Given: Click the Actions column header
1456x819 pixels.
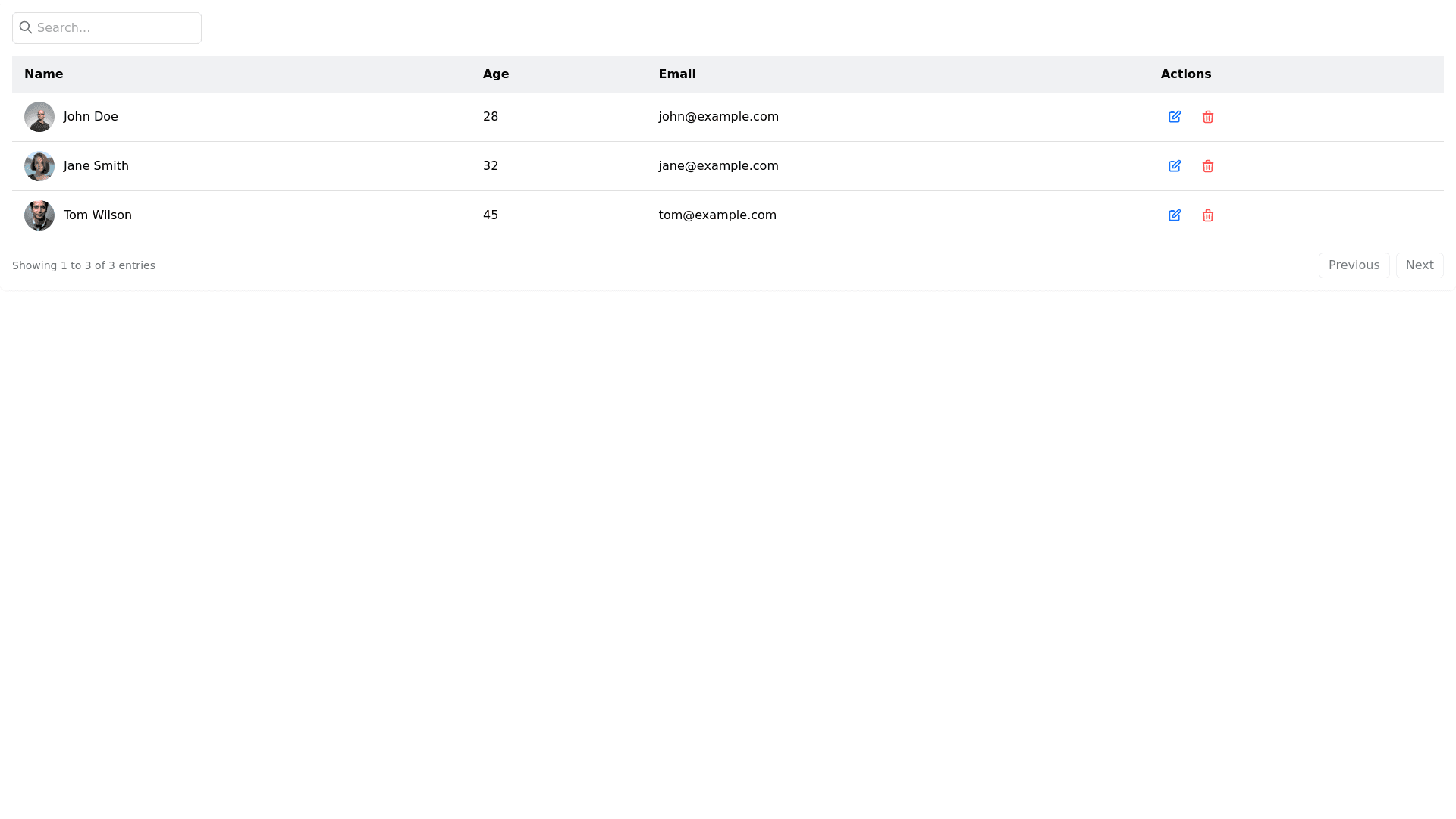Looking at the screenshot, I should click(x=1185, y=74).
